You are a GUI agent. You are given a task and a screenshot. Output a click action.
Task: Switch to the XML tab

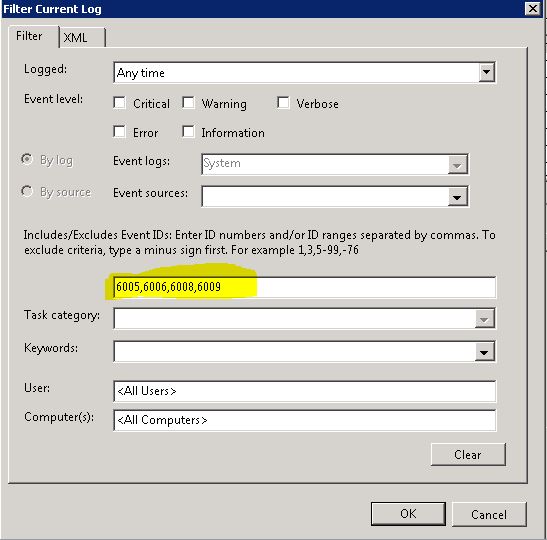[x=82, y=37]
